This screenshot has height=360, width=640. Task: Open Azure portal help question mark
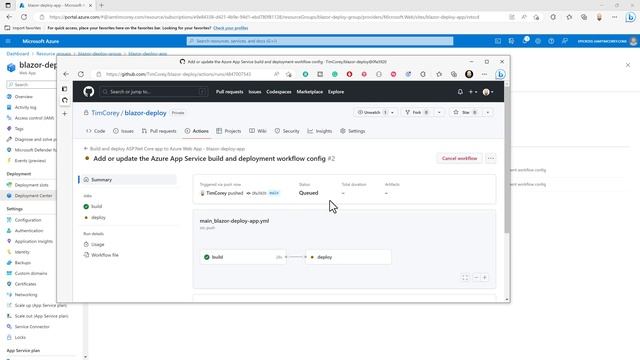(x=551, y=41)
